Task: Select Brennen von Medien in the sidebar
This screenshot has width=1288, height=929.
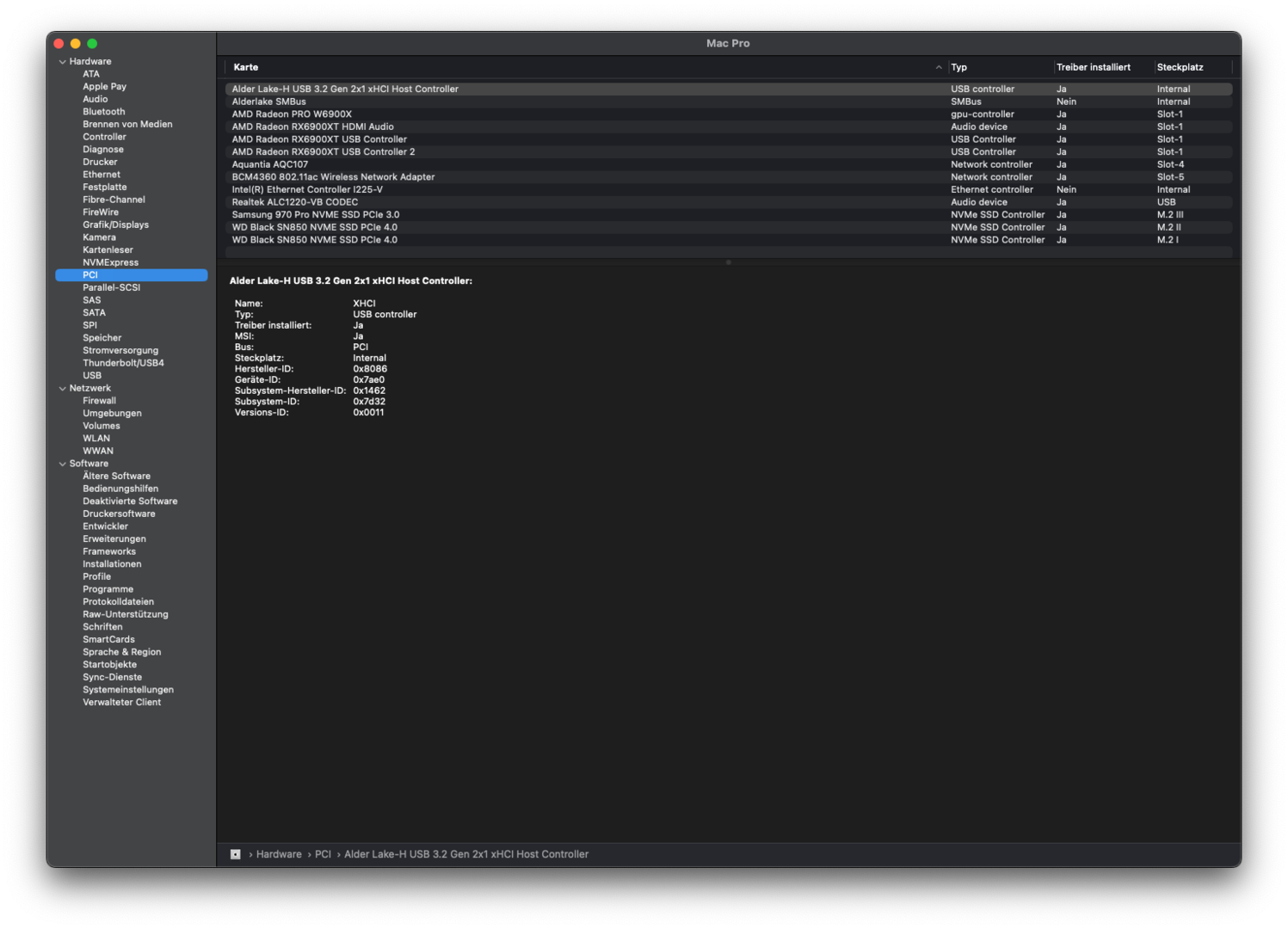Action: (x=127, y=124)
